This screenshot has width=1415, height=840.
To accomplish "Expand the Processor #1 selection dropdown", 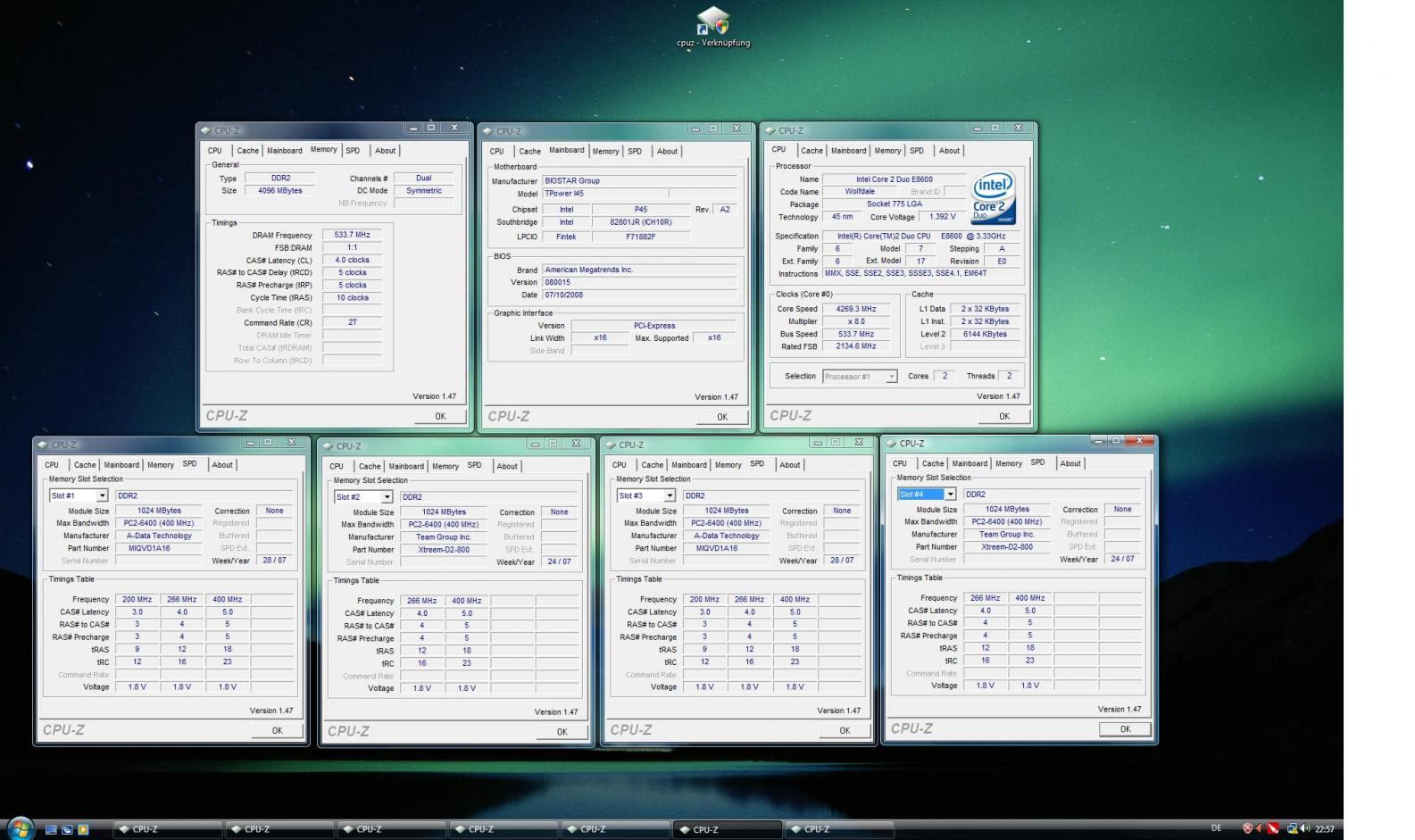I will [x=891, y=377].
